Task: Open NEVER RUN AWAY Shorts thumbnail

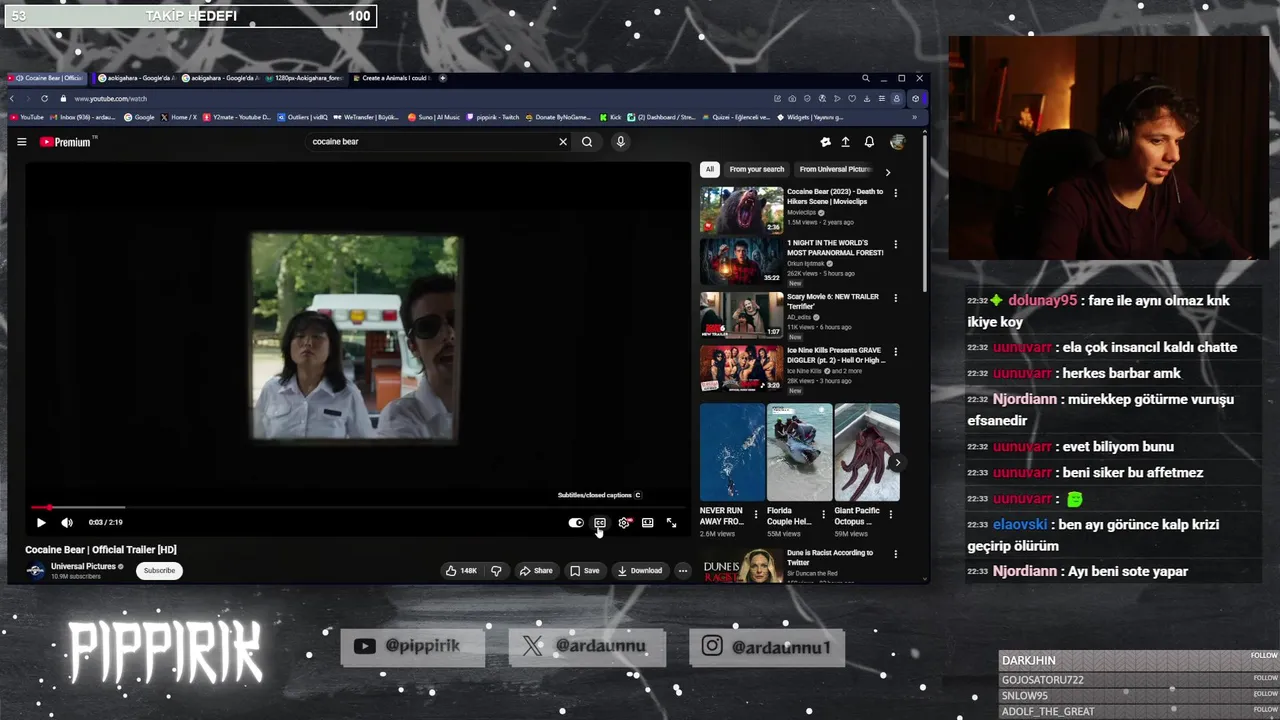Action: pyautogui.click(x=732, y=452)
